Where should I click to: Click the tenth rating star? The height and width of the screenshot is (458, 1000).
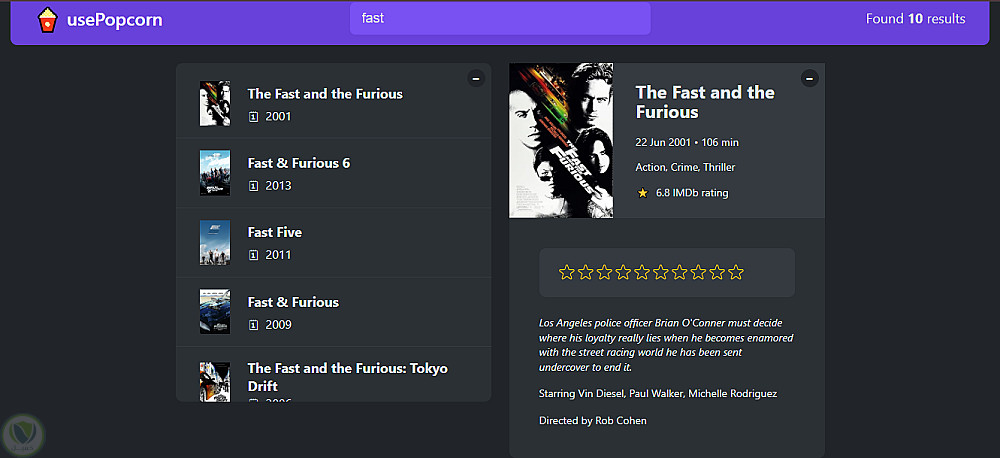[x=736, y=272]
